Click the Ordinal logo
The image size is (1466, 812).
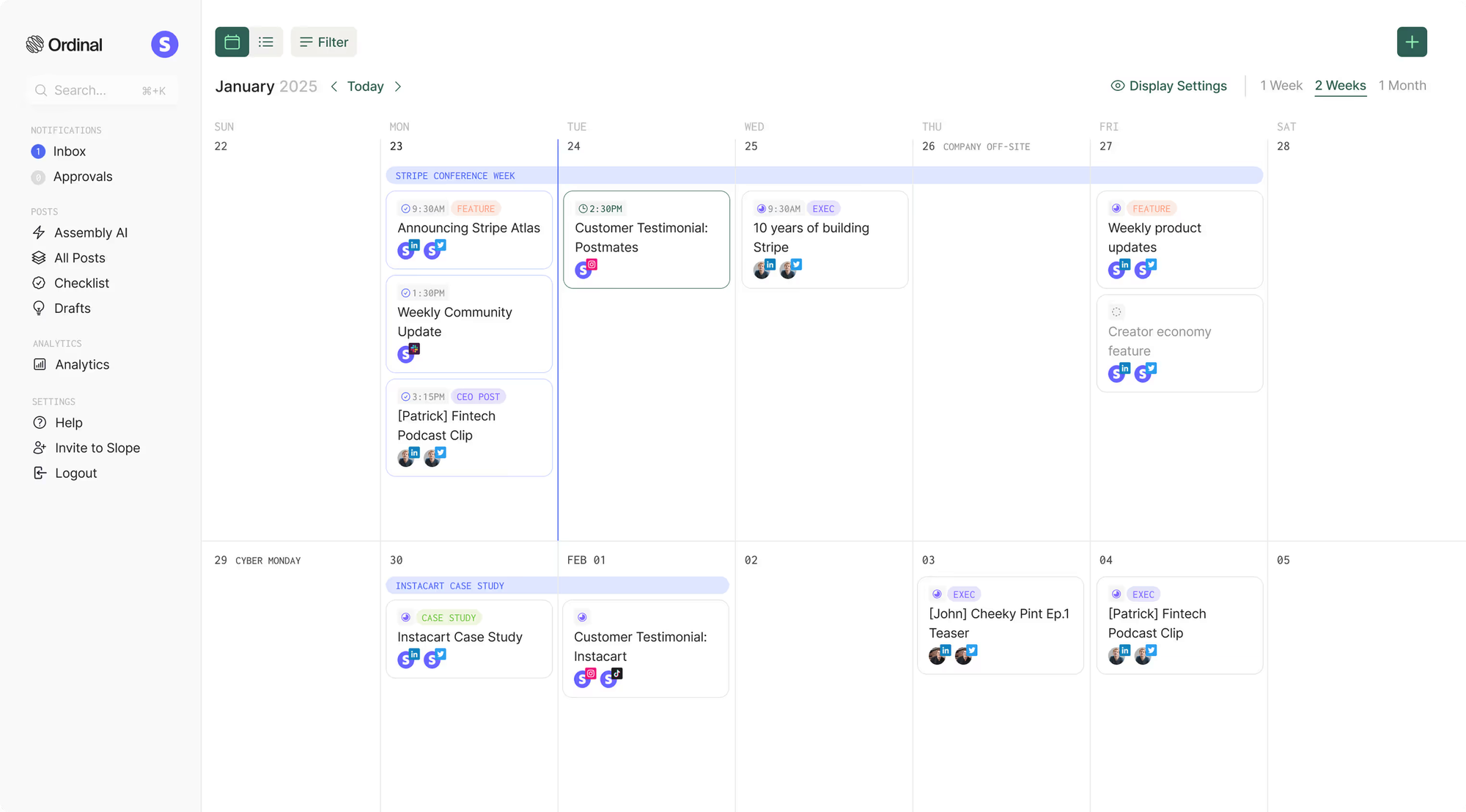point(65,45)
